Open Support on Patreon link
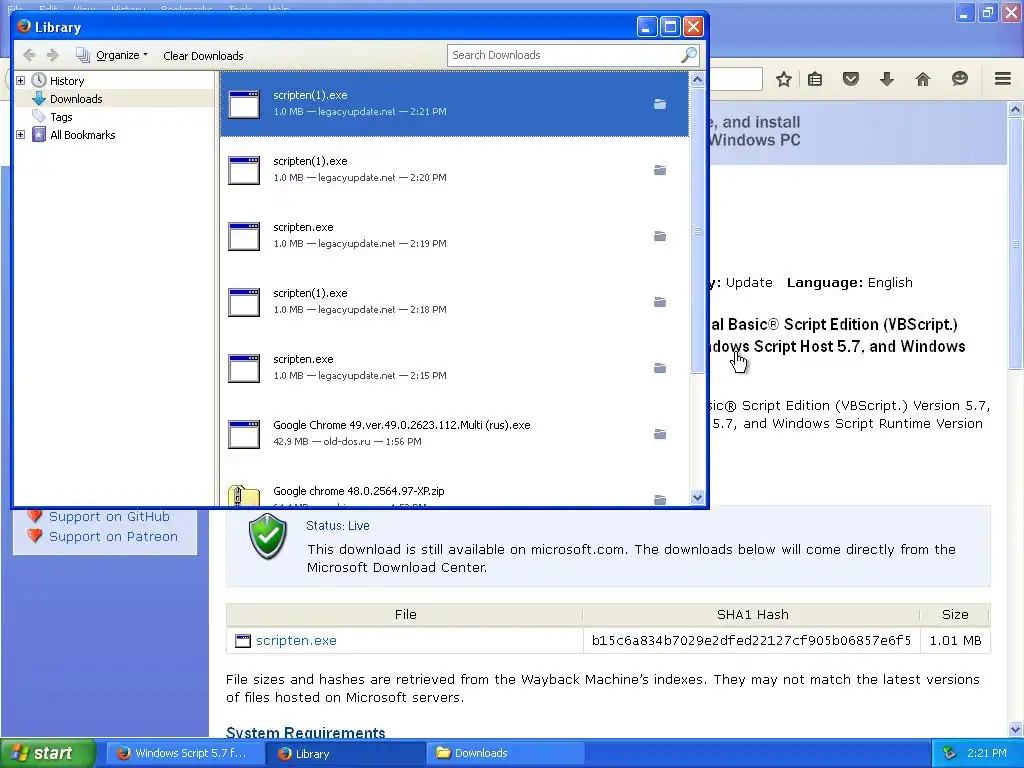 [113, 536]
